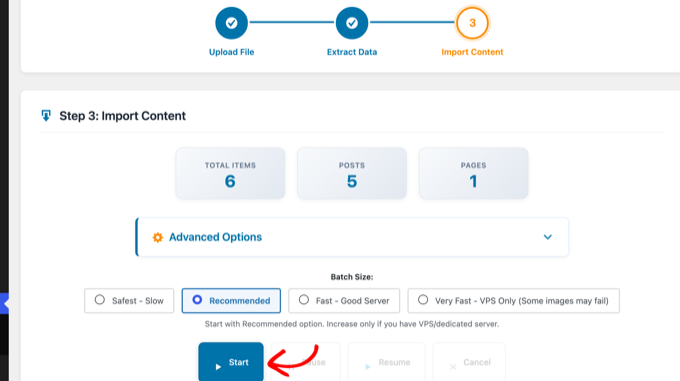Screen dimensions: 680x381
Task: Choose the Fast - Good Server option
Action: pyautogui.click(x=344, y=301)
